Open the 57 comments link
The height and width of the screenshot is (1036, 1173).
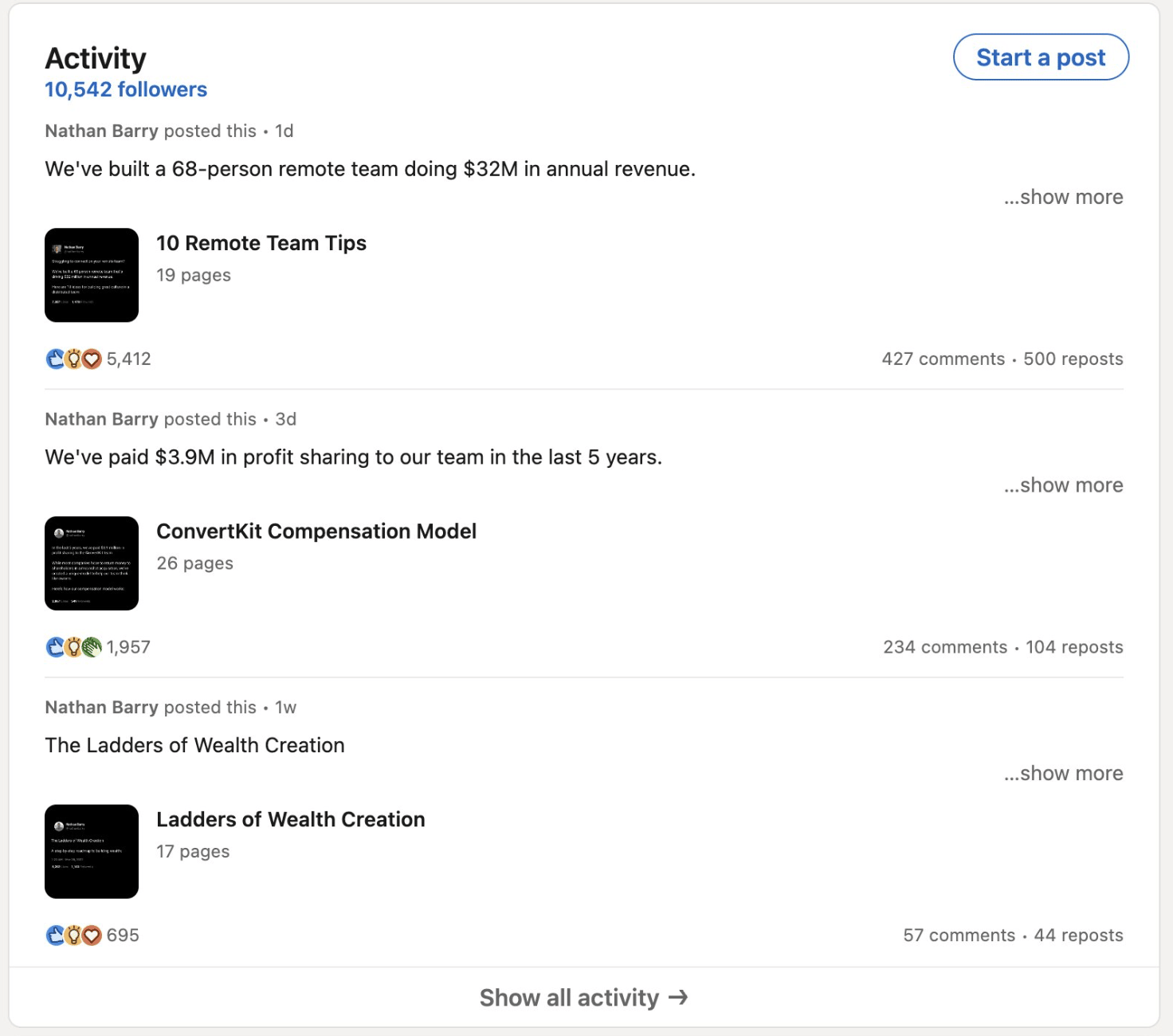959,936
